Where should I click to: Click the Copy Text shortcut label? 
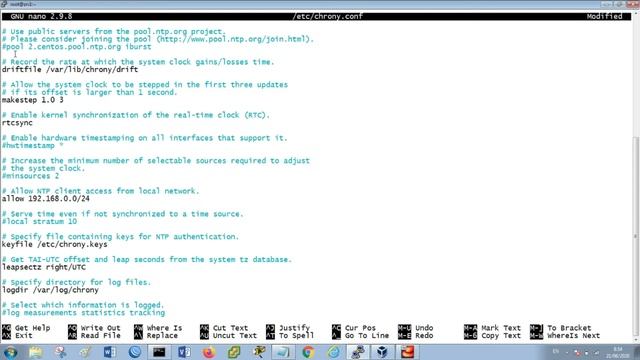501,336
